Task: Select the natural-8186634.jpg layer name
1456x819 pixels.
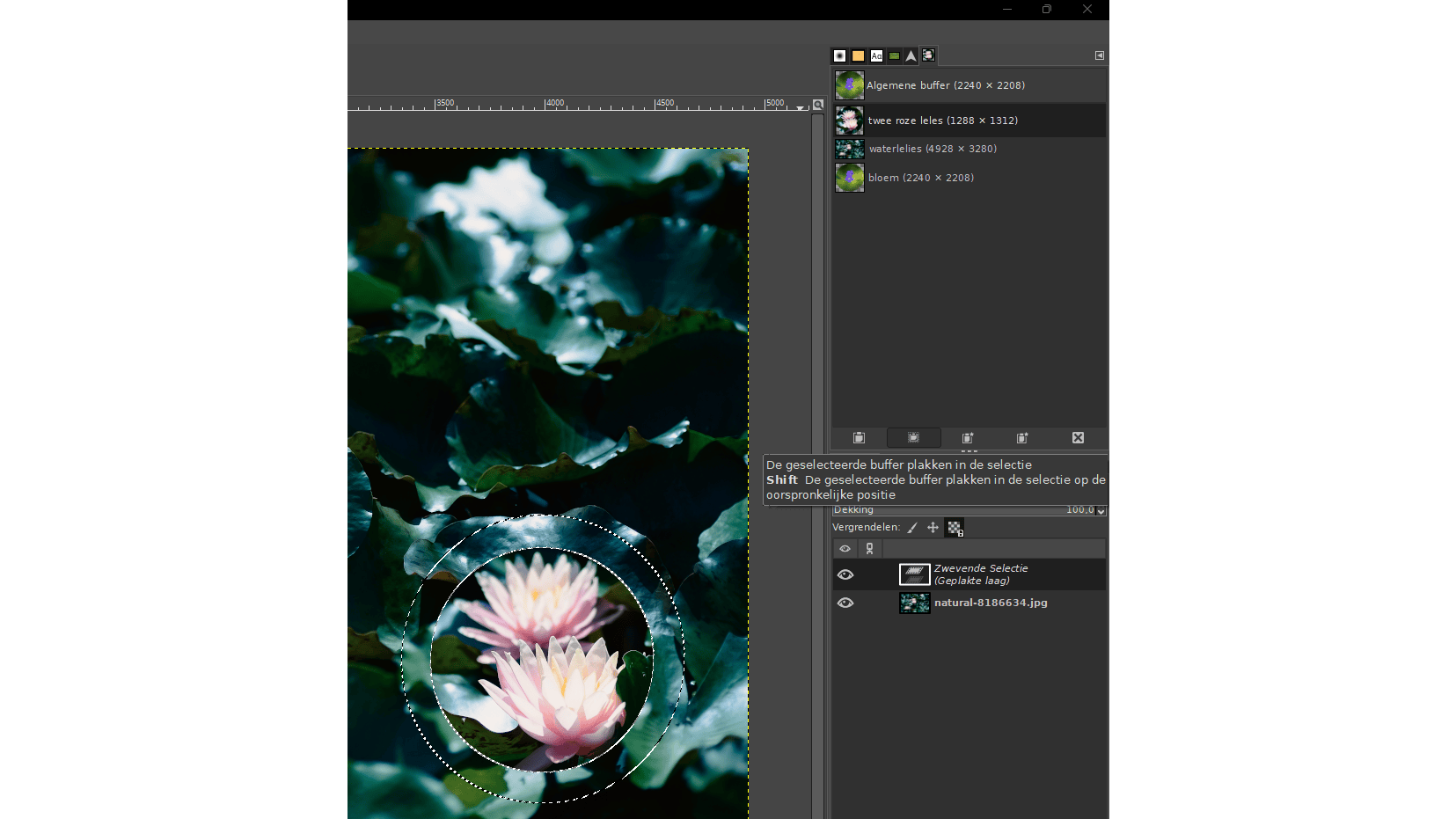Action: [991, 603]
